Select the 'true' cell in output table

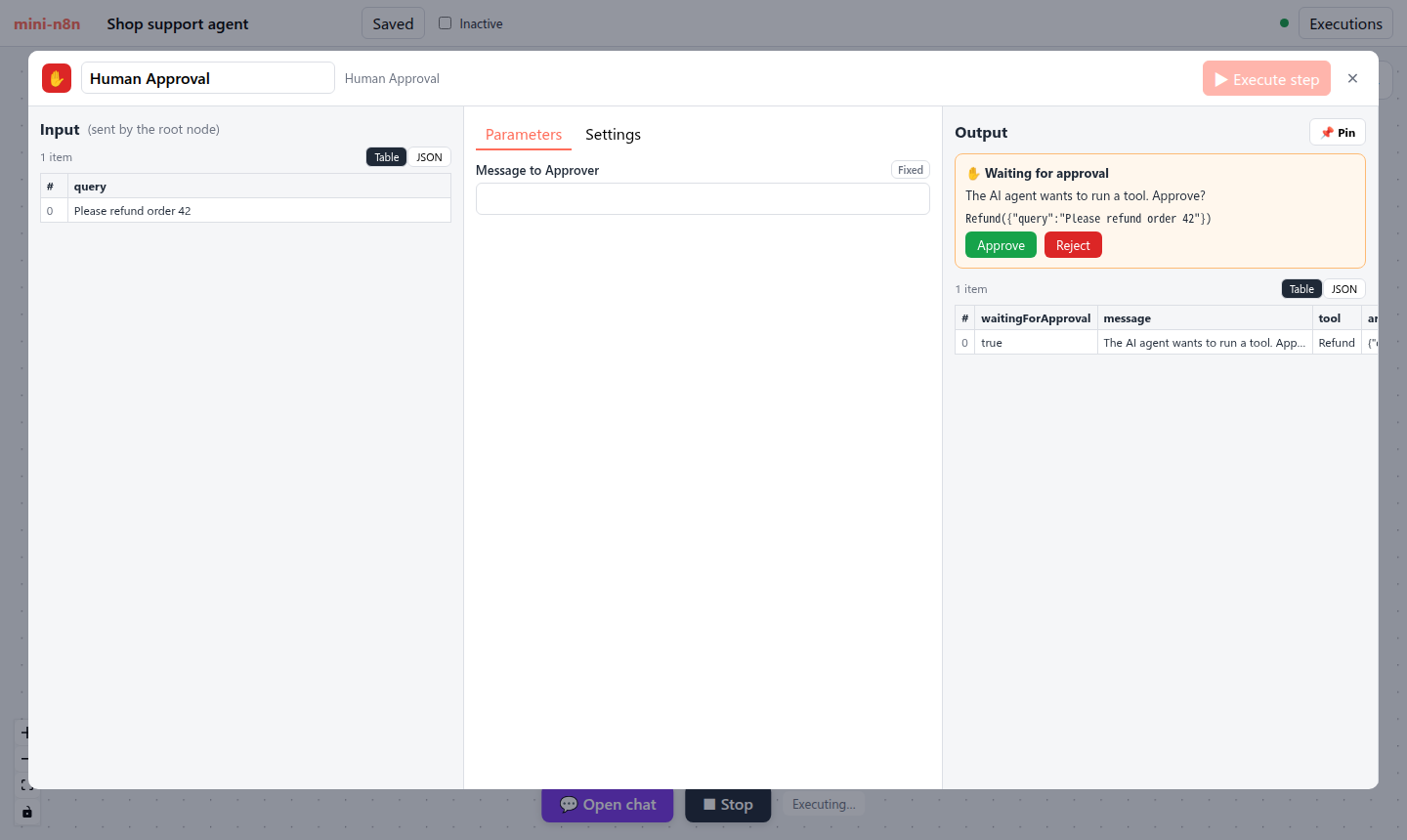[x=1036, y=343]
